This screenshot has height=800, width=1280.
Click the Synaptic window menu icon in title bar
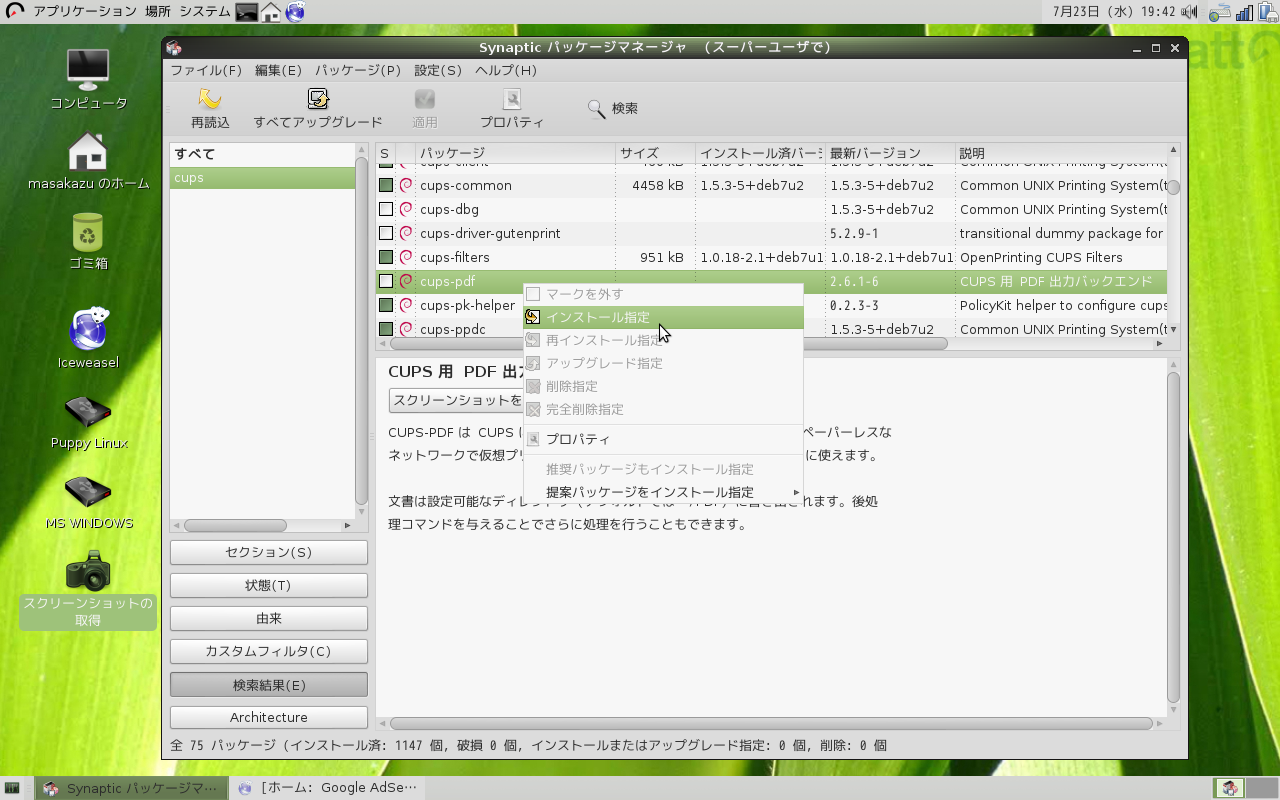click(x=174, y=48)
